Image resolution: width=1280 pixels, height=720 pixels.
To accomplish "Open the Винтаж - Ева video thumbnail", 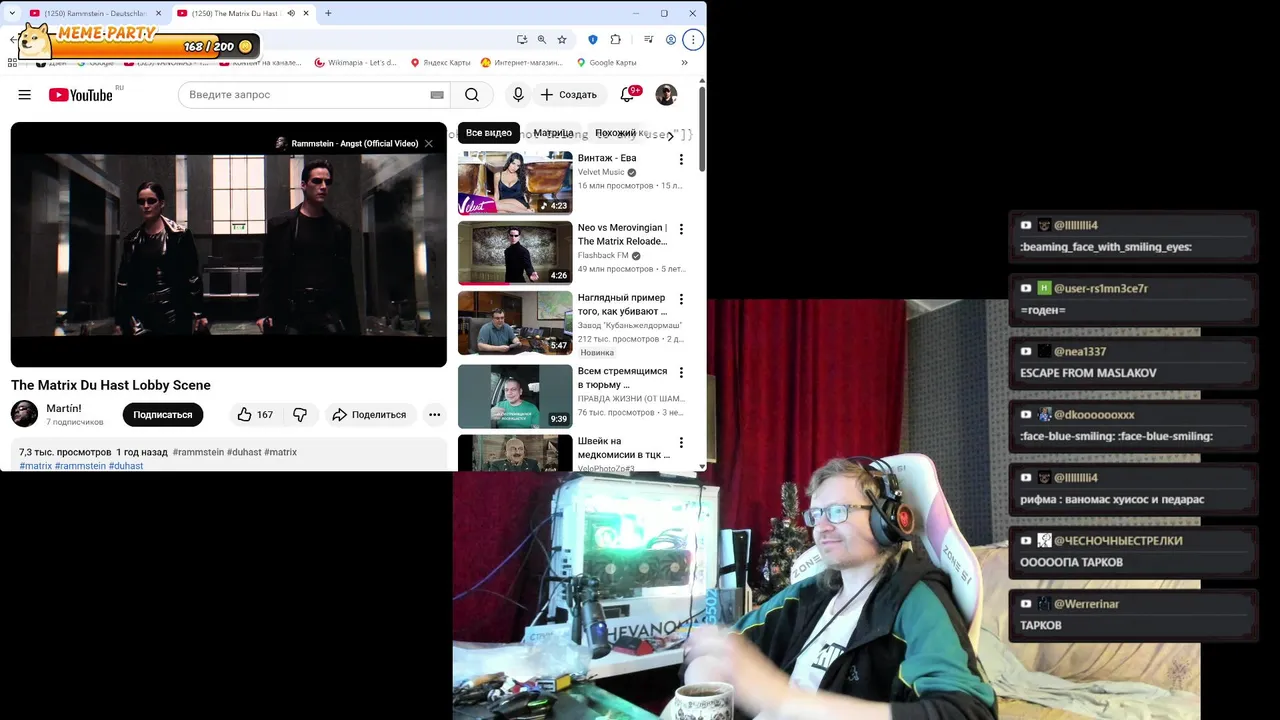I will (515, 183).
